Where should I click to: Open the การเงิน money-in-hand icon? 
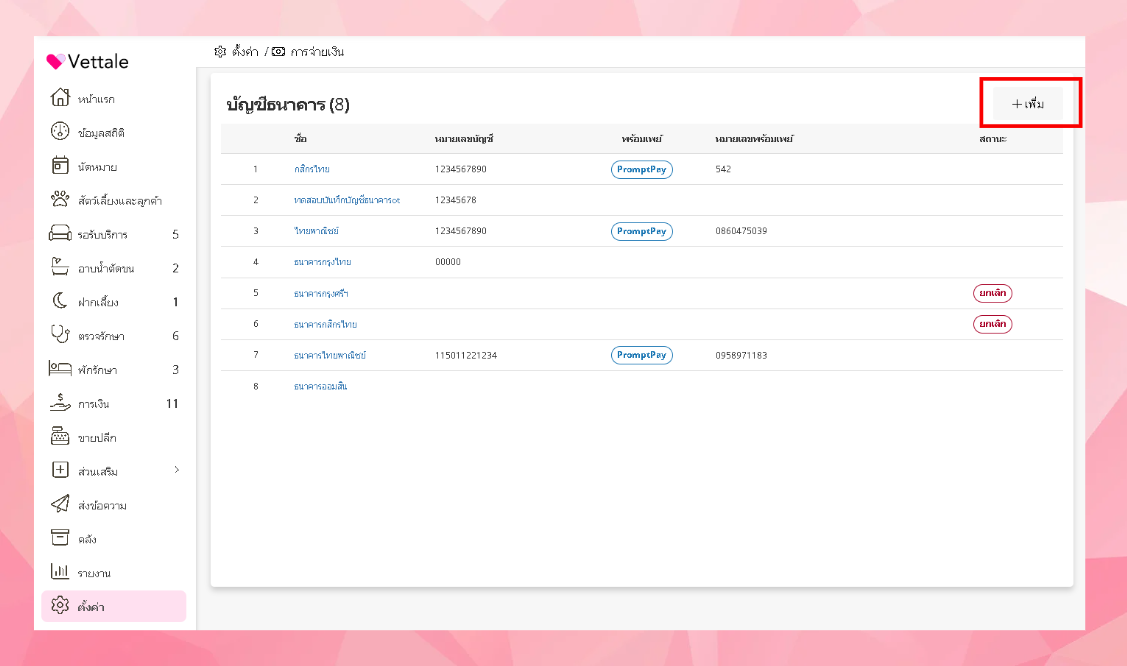pos(60,402)
